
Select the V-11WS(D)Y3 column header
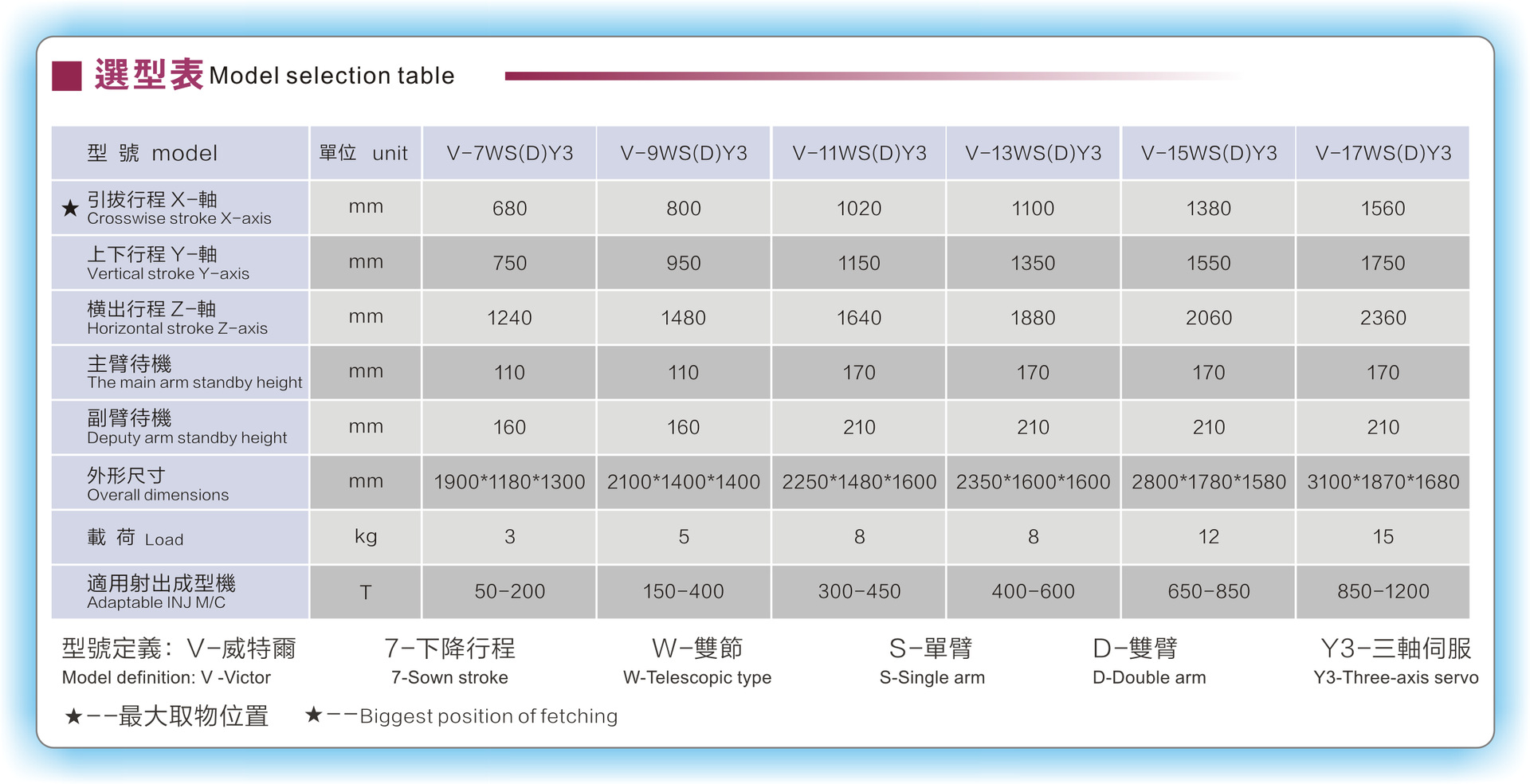859,153
